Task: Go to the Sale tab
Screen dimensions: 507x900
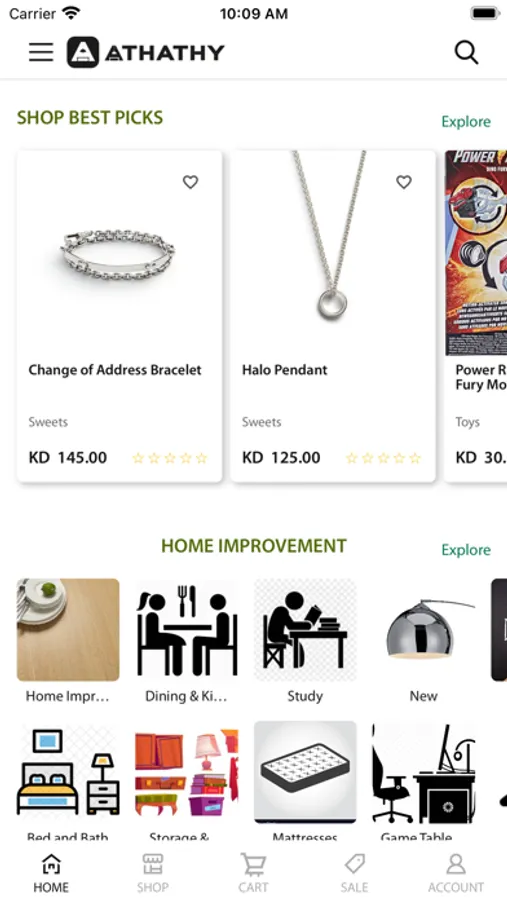Action: [x=354, y=872]
